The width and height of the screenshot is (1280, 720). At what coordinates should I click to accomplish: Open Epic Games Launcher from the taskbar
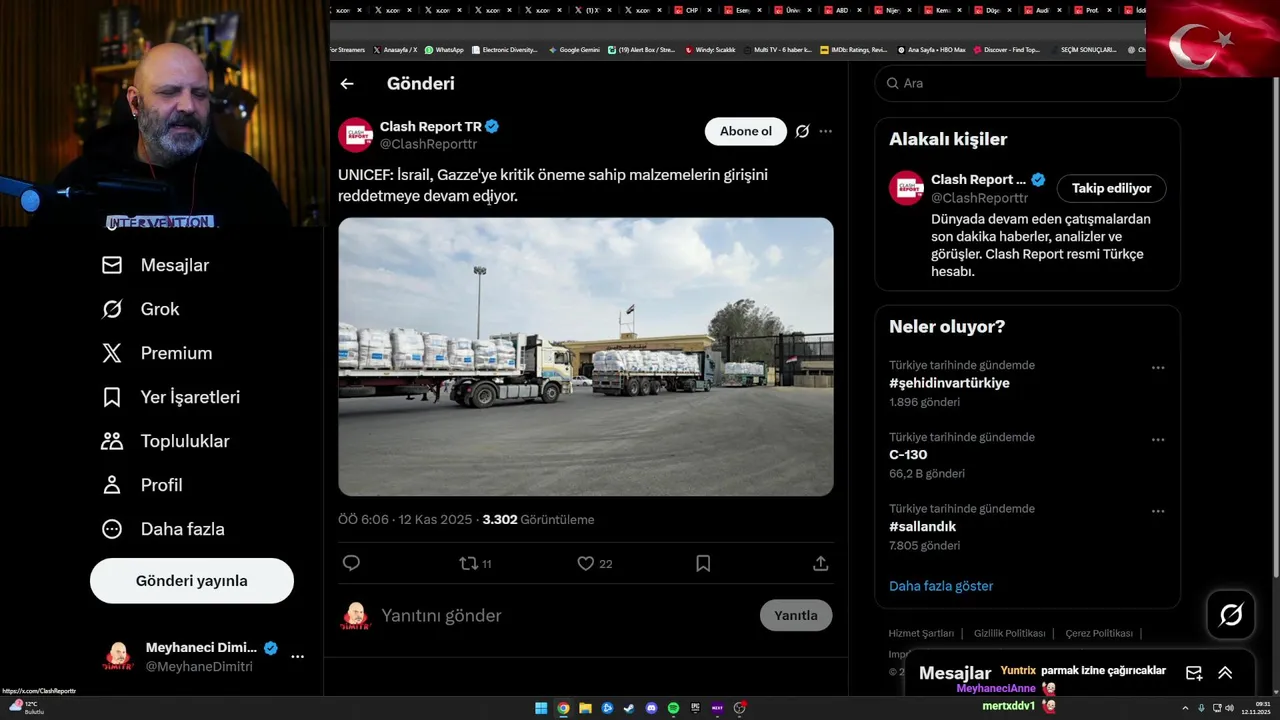[695, 708]
